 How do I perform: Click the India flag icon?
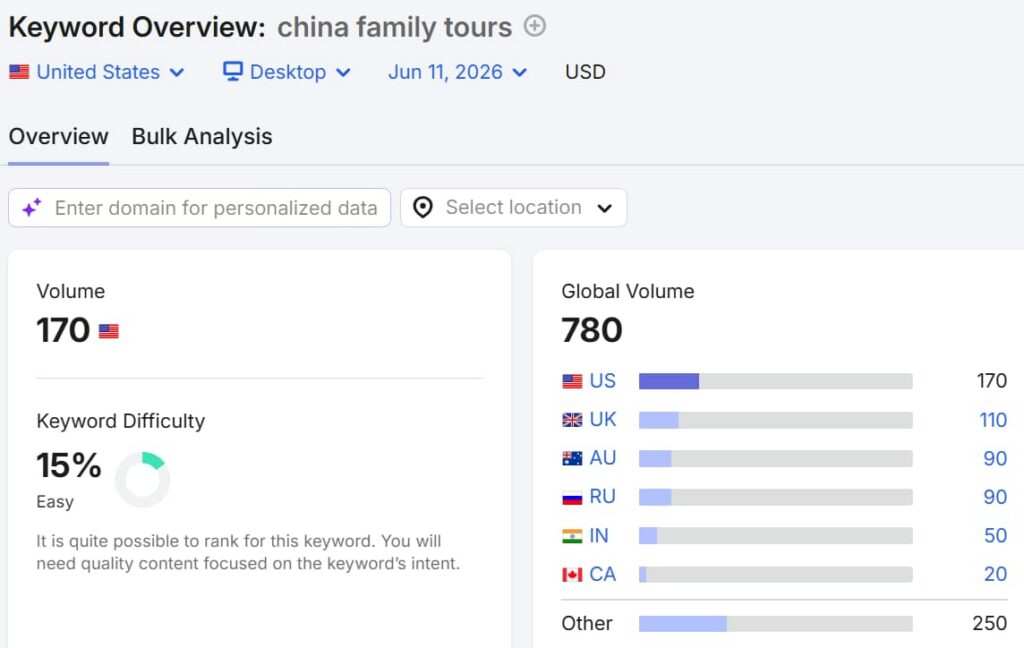pyautogui.click(x=572, y=536)
